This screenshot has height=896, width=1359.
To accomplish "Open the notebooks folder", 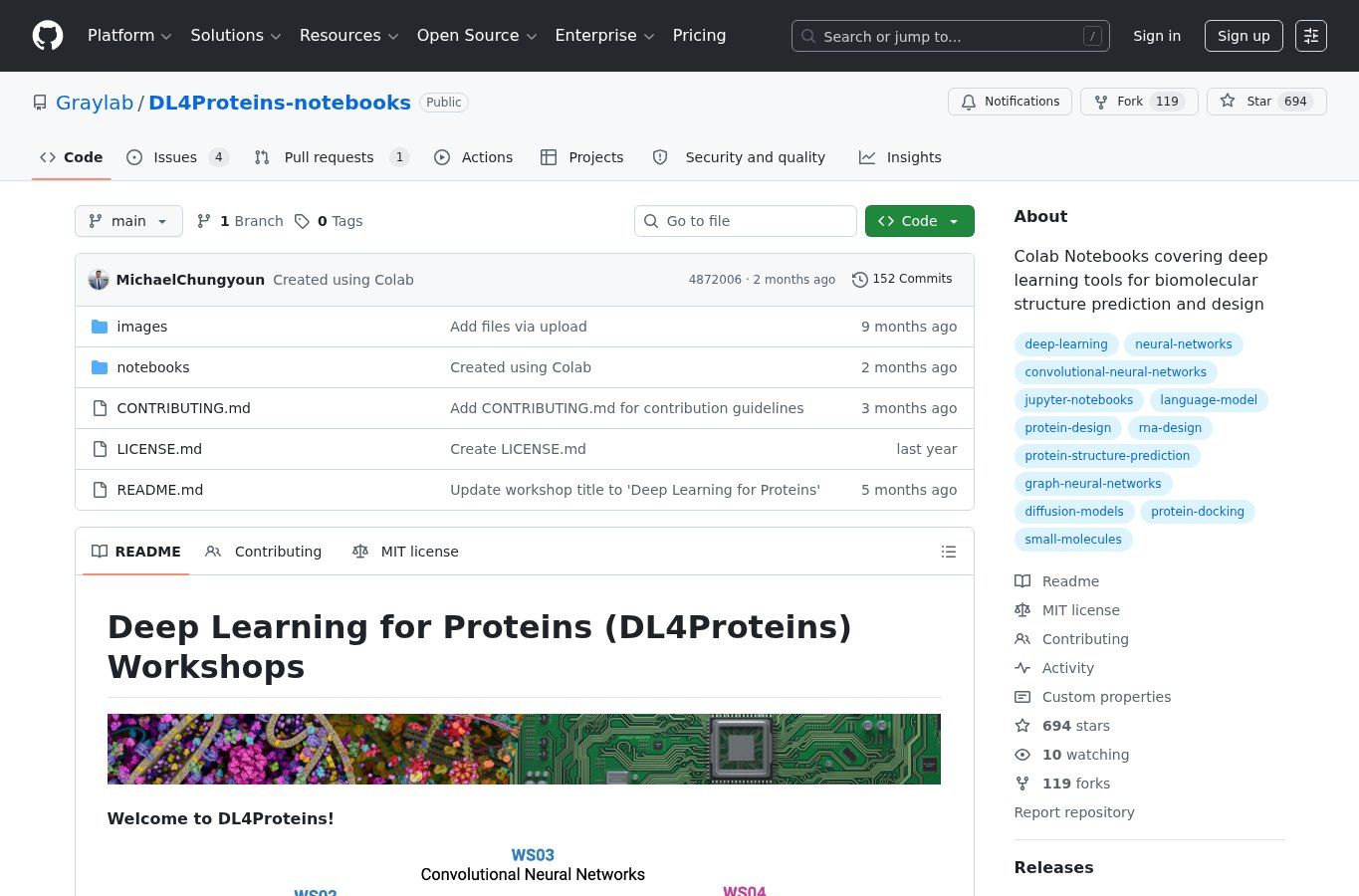I will pos(153,367).
